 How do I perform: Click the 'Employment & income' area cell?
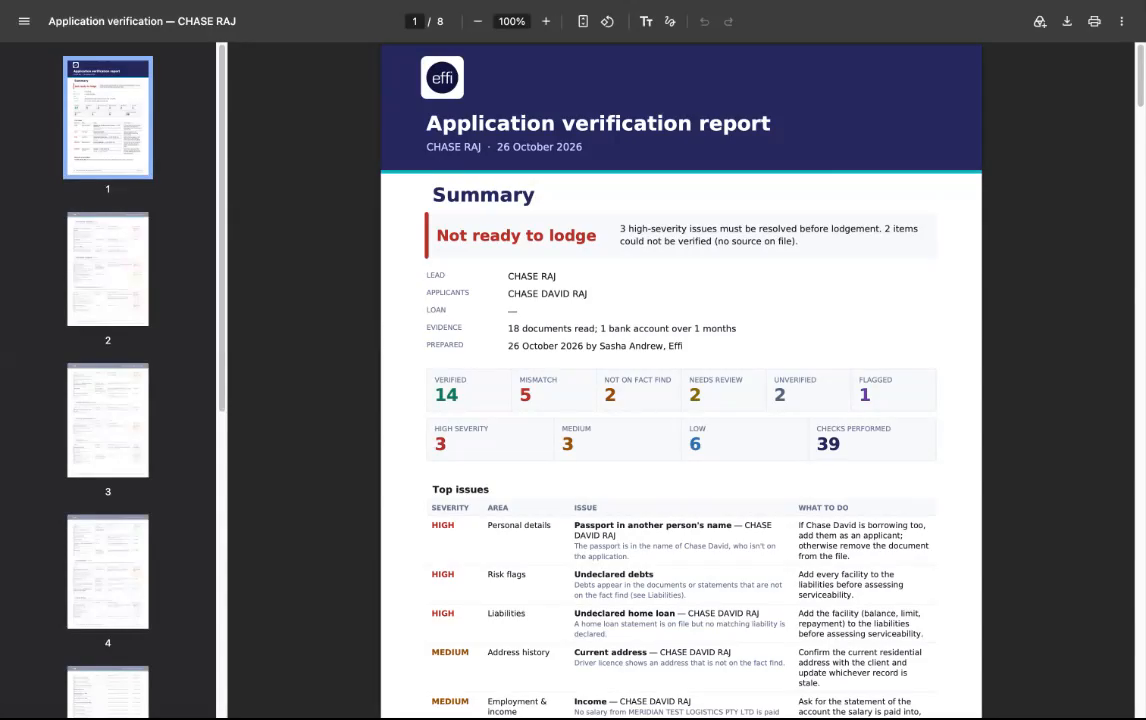pos(517,706)
